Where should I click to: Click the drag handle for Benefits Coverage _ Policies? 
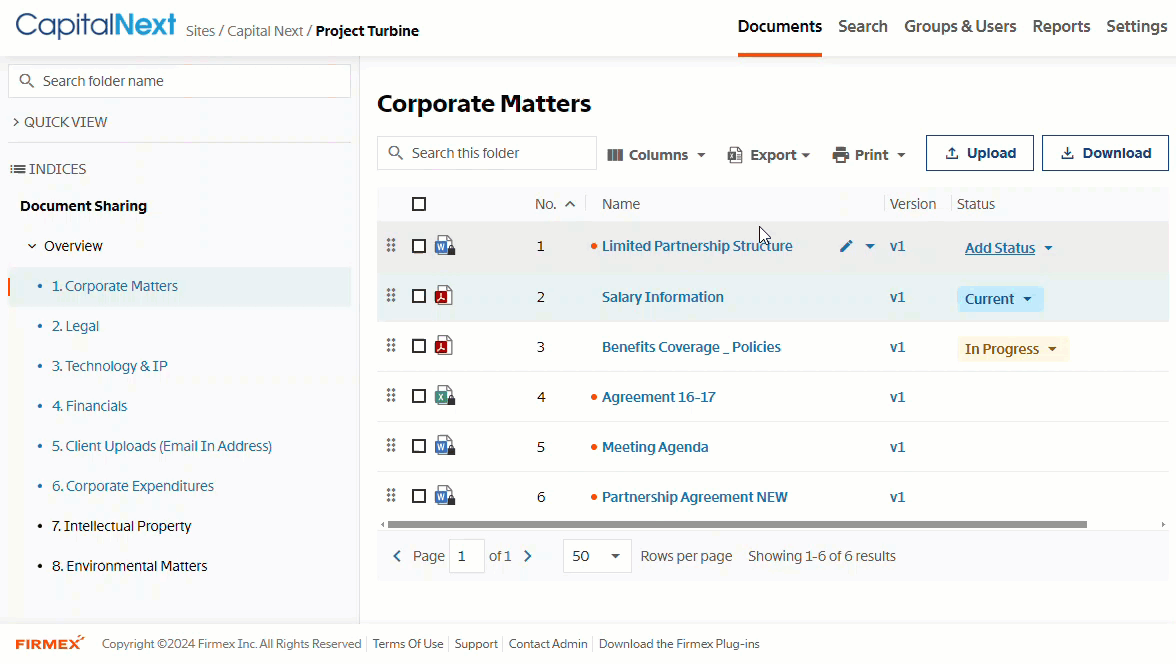click(x=391, y=345)
